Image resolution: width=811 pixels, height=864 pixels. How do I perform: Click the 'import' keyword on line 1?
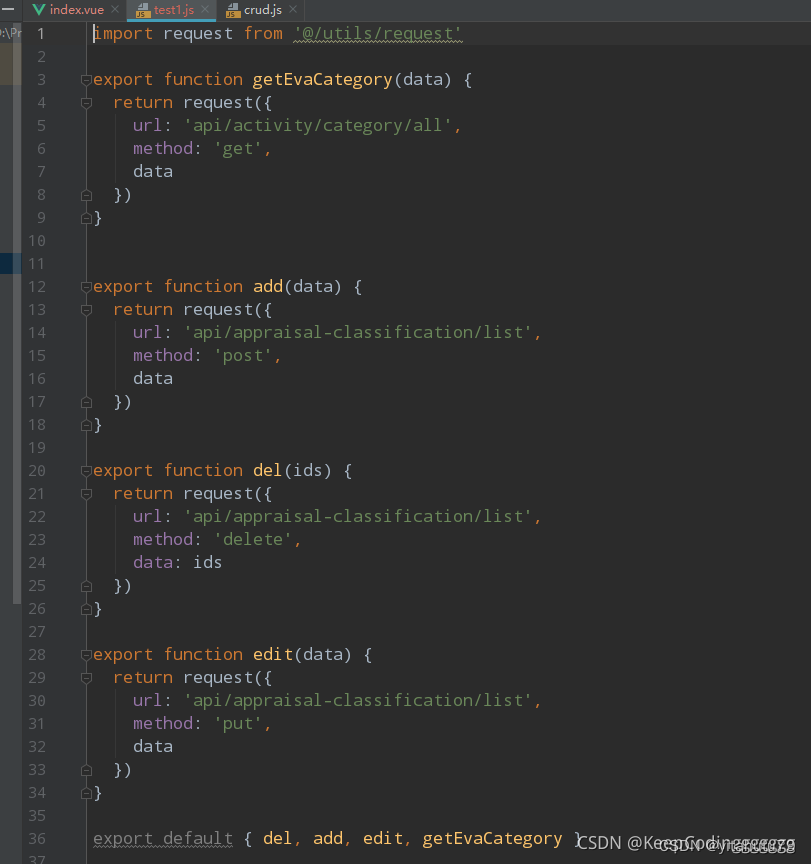pos(123,34)
